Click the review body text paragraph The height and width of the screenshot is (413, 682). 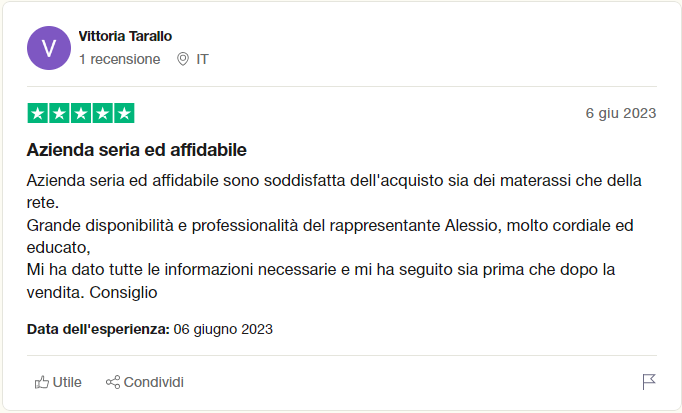pyautogui.click(x=334, y=236)
